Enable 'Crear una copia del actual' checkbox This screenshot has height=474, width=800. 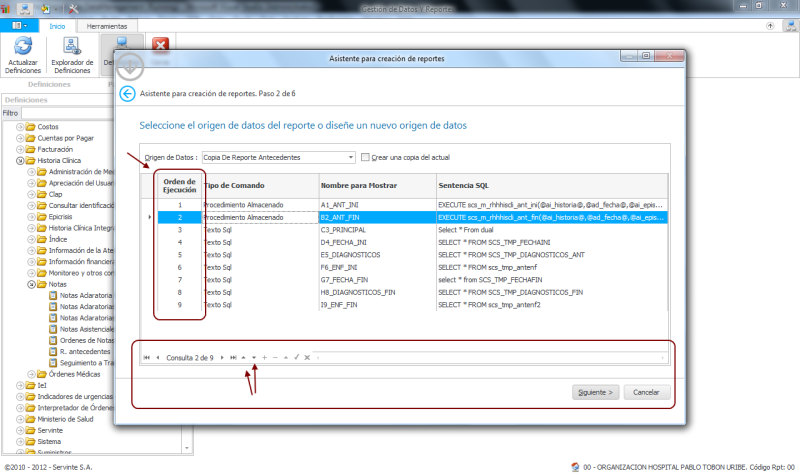point(366,157)
